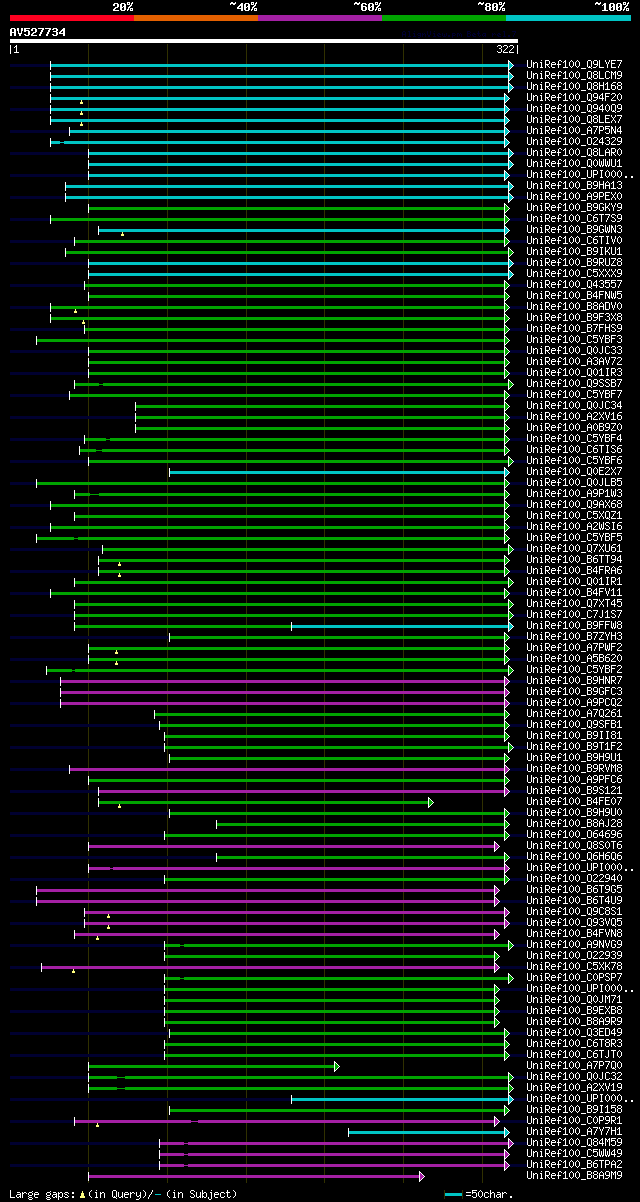Click the UniRef100_O64696 label
The image size is (640, 1202).
tap(574, 834)
